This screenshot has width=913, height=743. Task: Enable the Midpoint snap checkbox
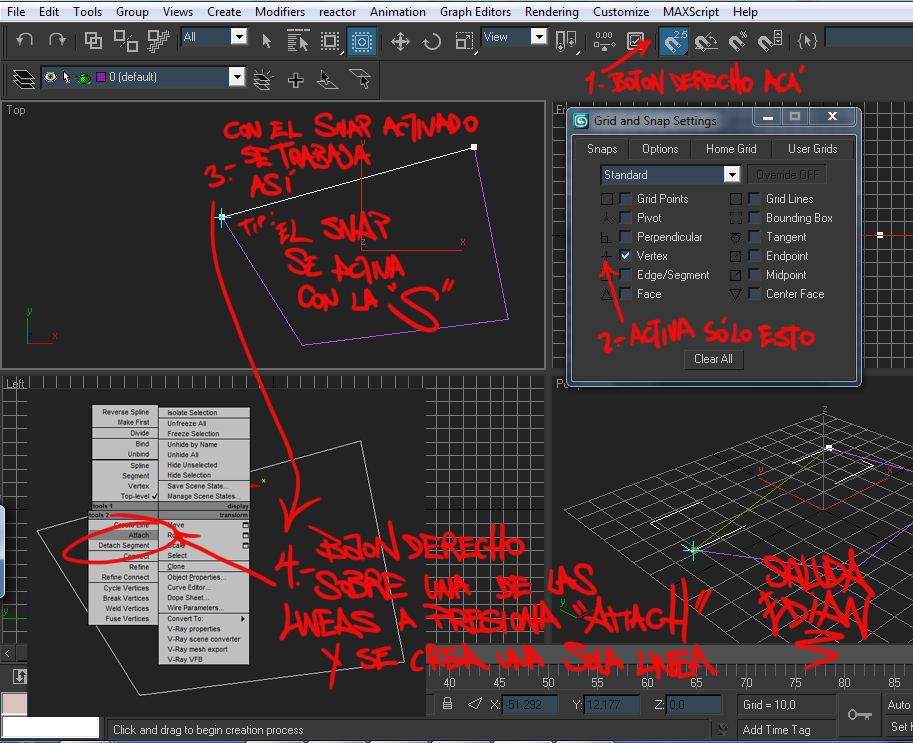tap(755, 275)
